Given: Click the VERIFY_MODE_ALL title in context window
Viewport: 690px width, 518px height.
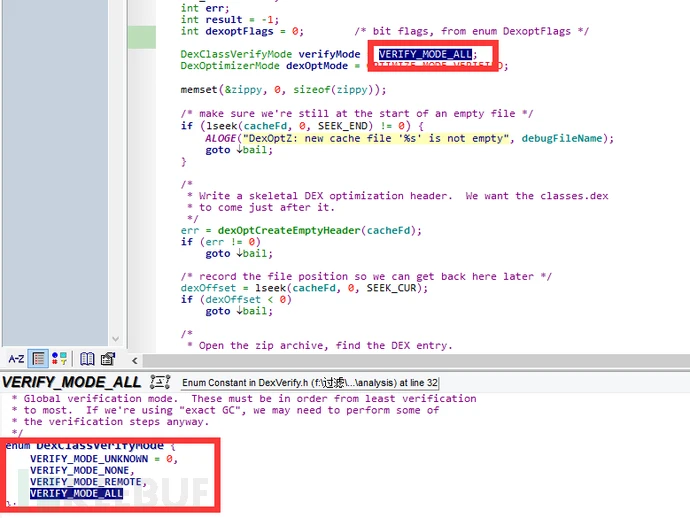Looking at the screenshot, I should click(71, 382).
